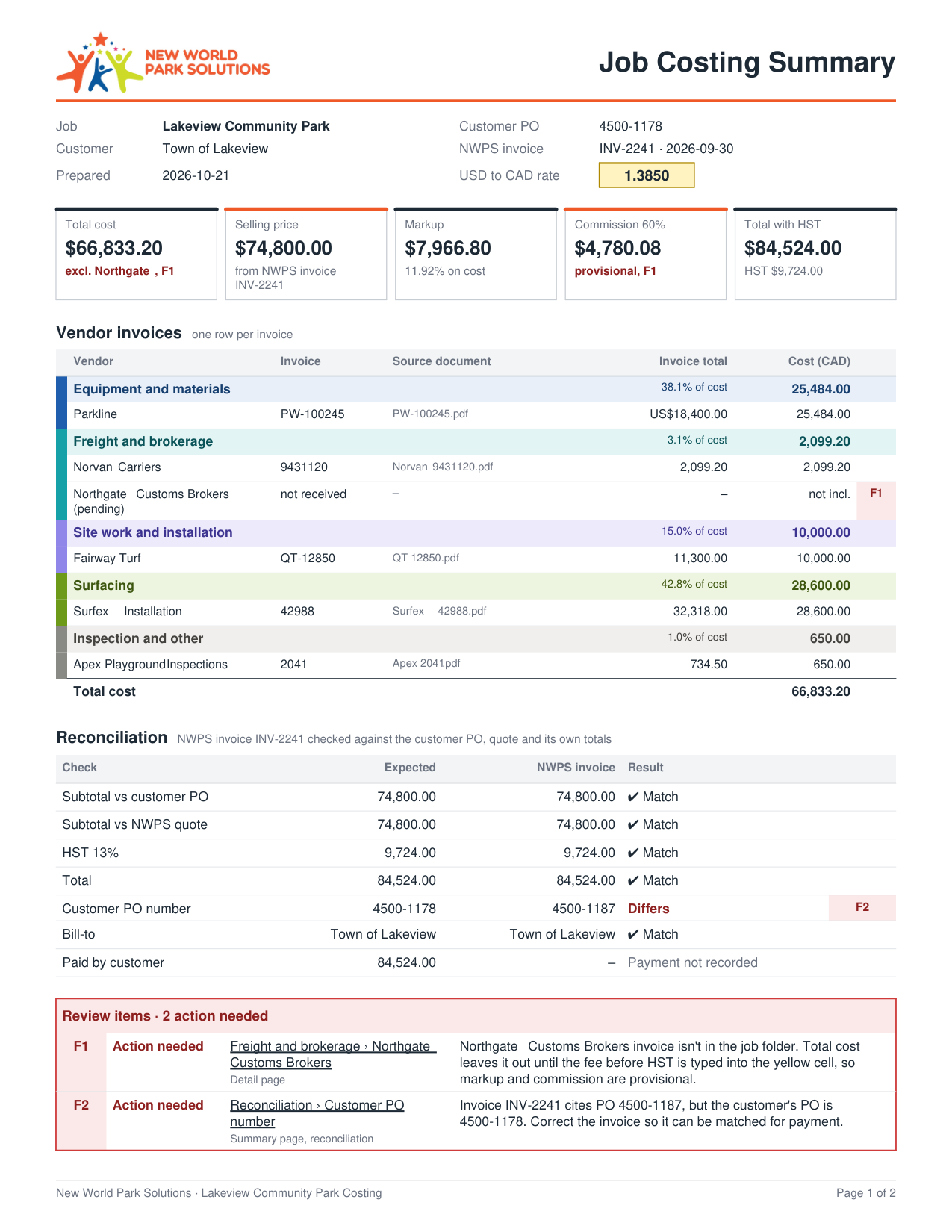Click the Commission 60% card
The height and width of the screenshot is (1232, 952).
[646, 254]
